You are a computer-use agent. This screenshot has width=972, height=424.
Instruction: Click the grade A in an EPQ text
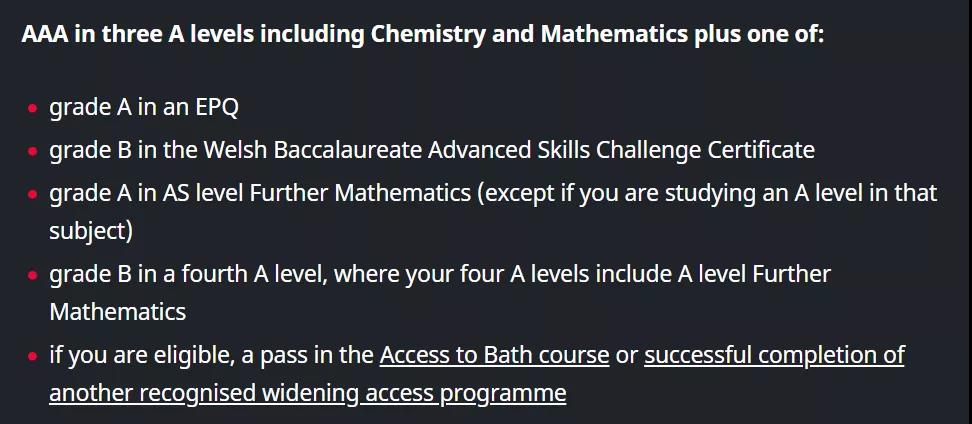pyautogui.click(x=144, y=107)
